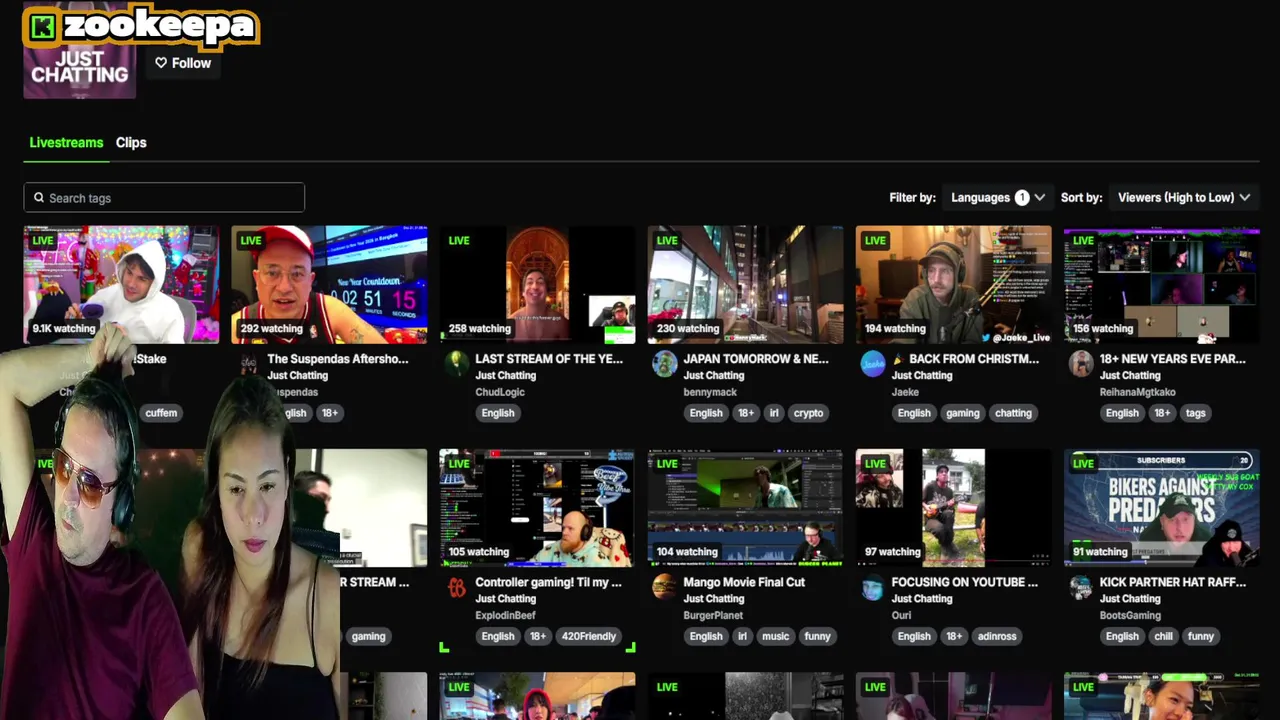The height and width of the screenshot is (720, 1280).
Task: Open the 156 watching New Years Eve thumbnail
Action: 1161,285
